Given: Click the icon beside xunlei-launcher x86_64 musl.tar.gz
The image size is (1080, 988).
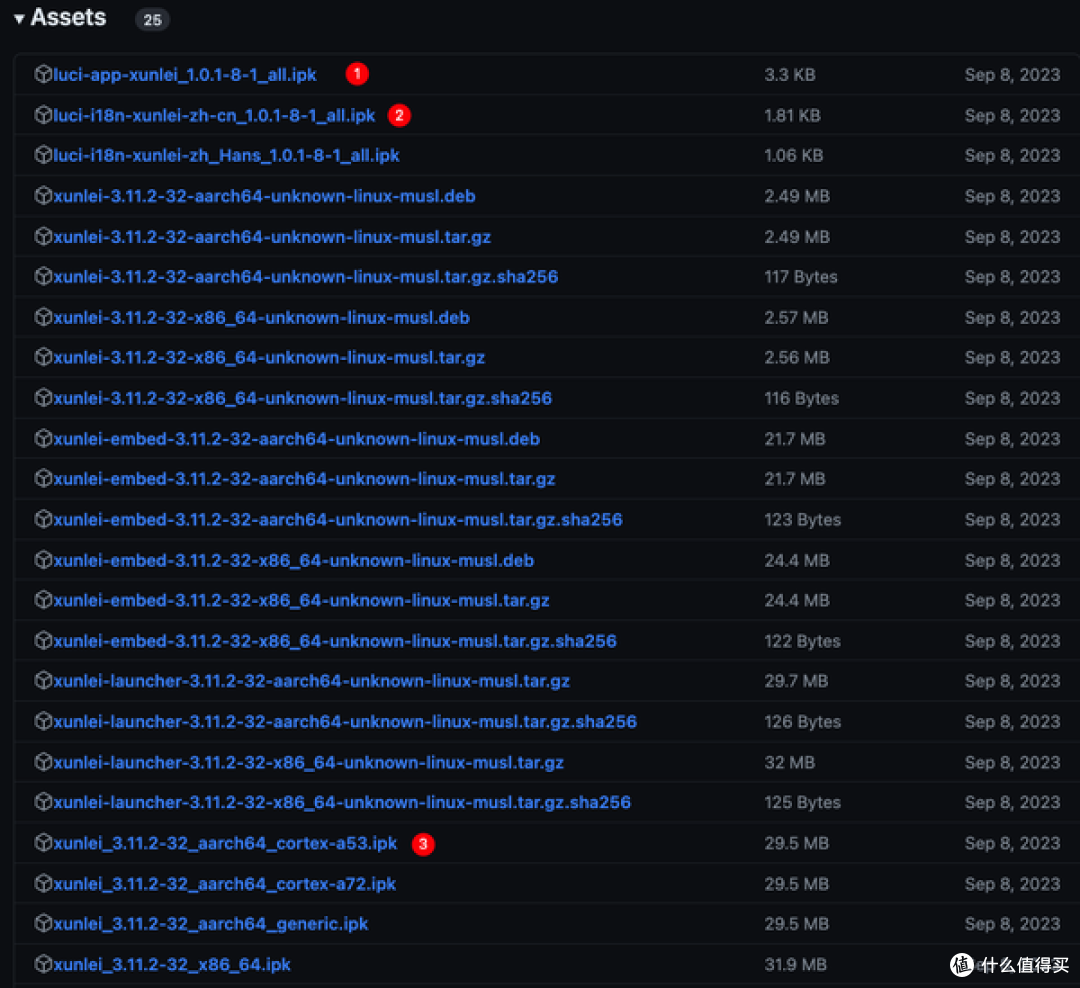Looking at the screenshot, I should coord(43,761).
